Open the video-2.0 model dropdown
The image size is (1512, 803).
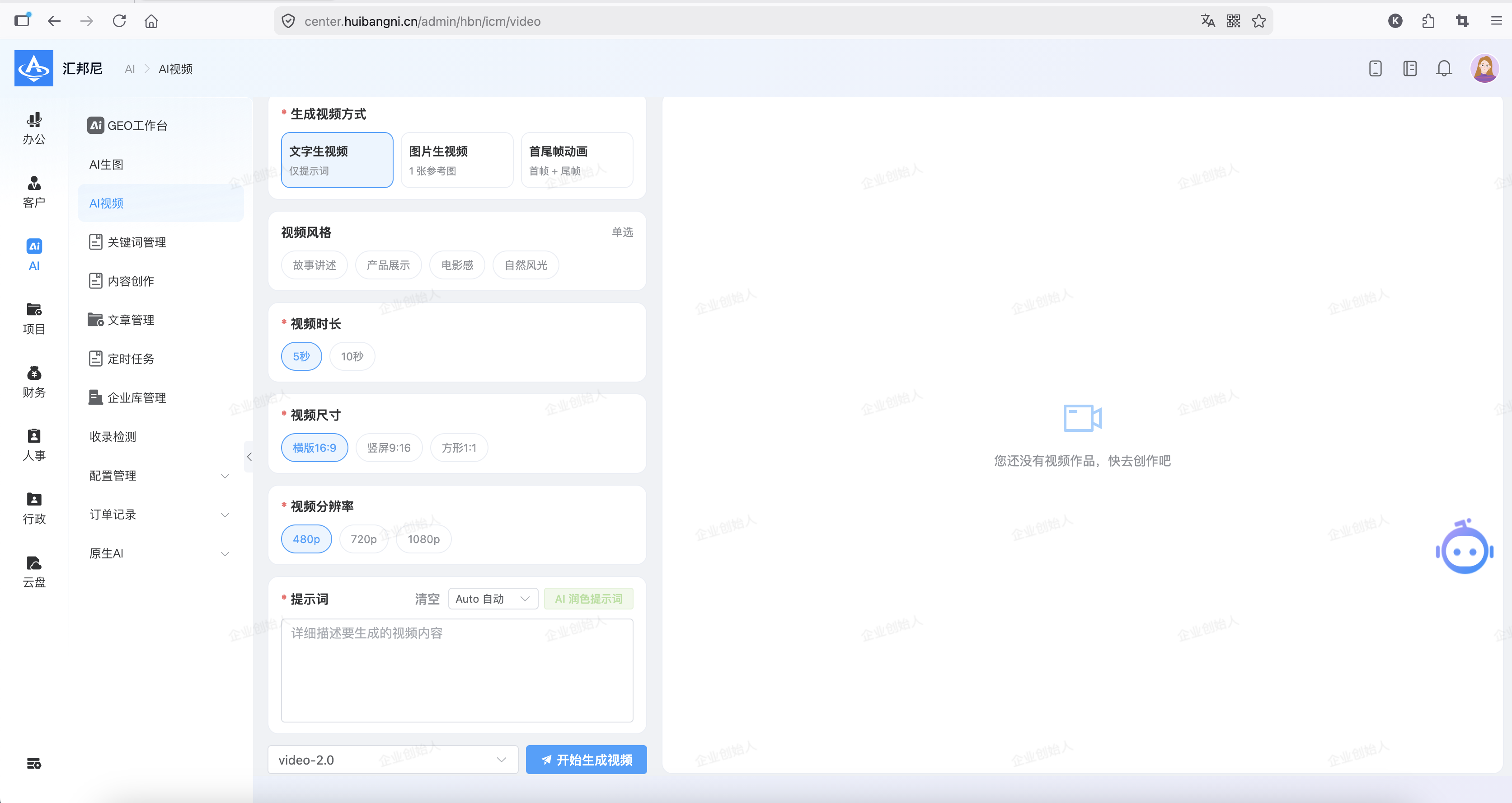[393, 760]
